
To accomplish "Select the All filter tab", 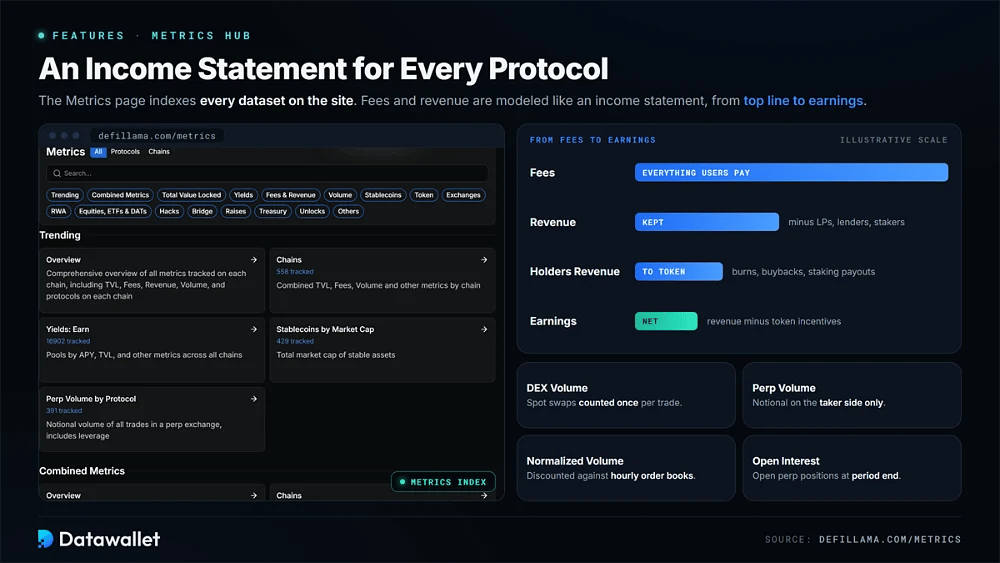I will (98, 152).
